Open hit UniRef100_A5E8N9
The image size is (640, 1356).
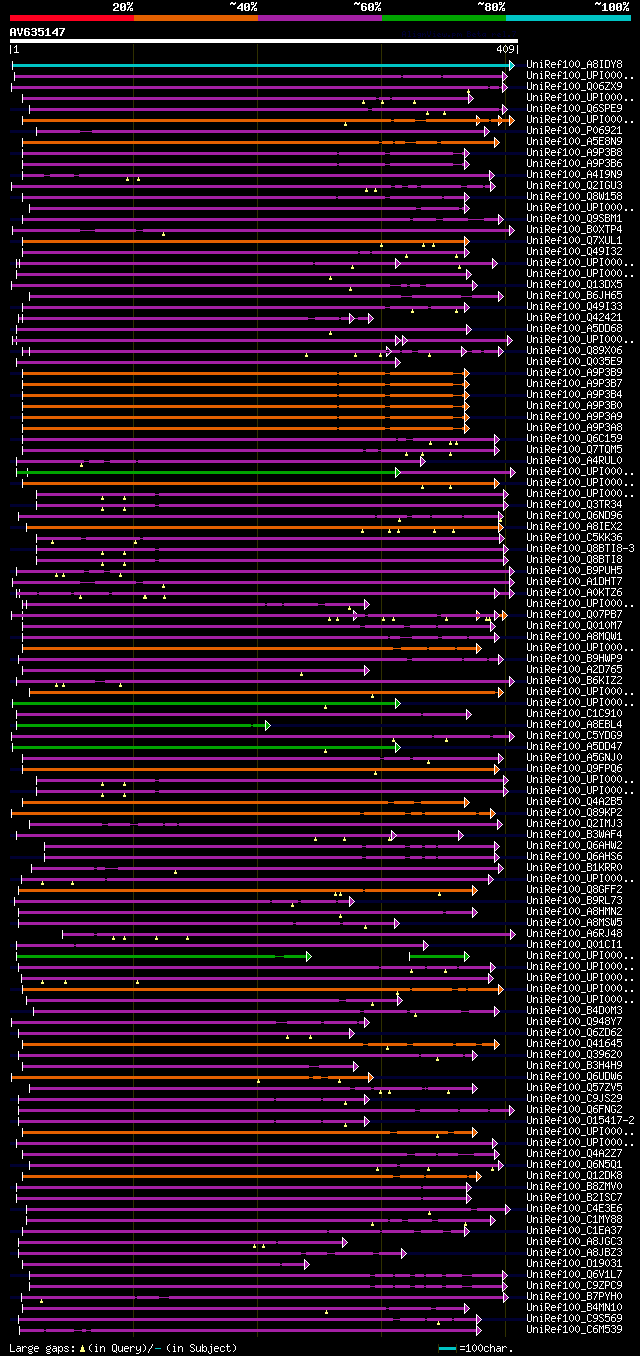576,142
